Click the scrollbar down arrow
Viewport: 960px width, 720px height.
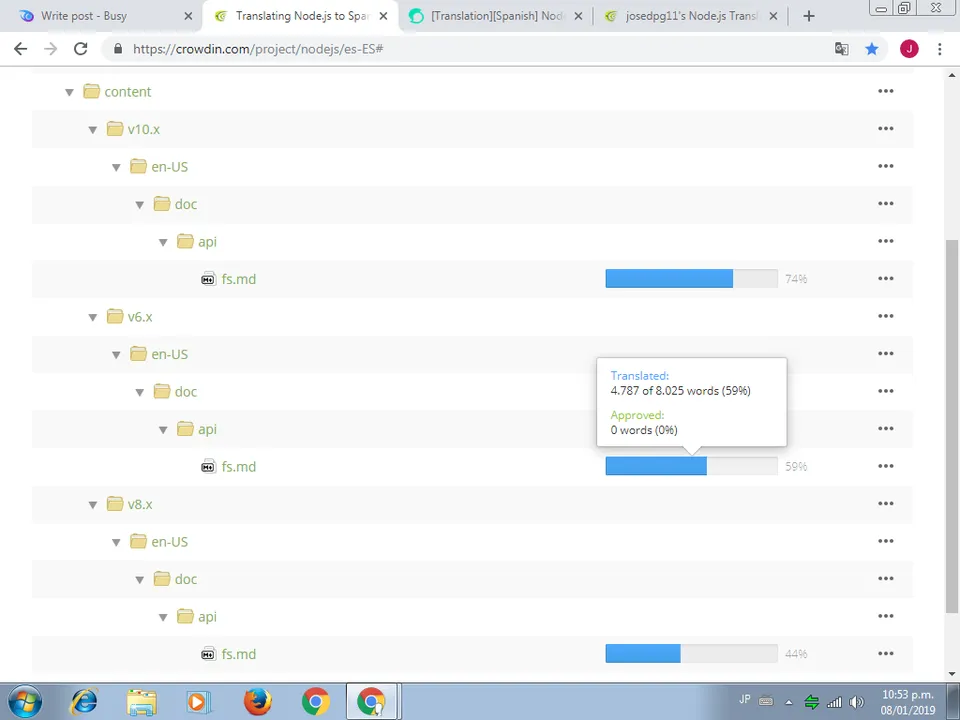[951, 675]
